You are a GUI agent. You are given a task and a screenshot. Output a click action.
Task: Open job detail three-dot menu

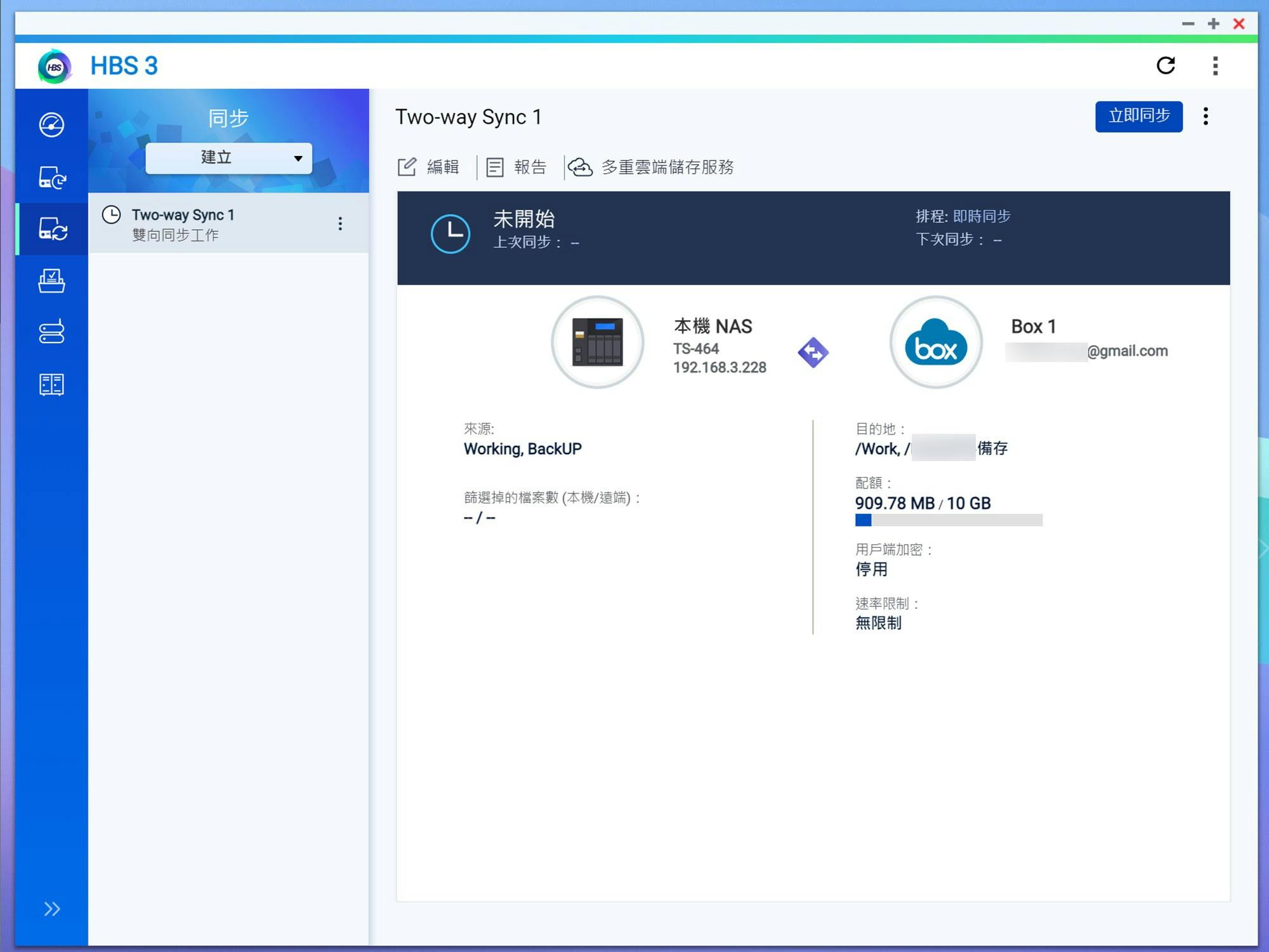tap(1206, 116)
